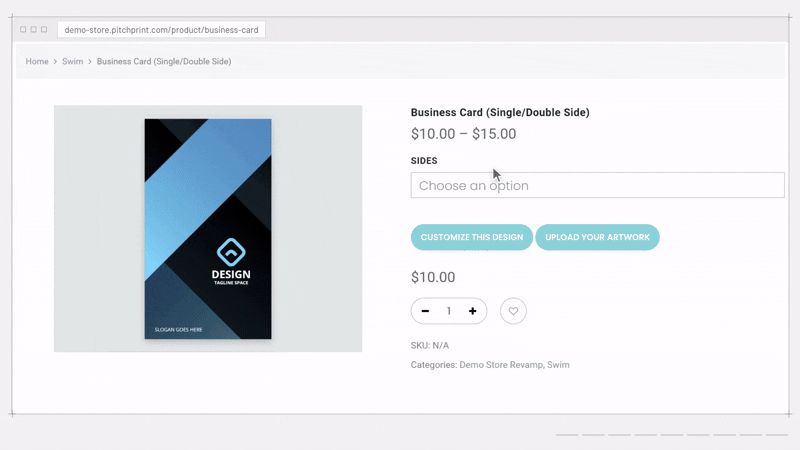Open Swim in the breadcrumb trail
This screenshot has height=450, width=800.
point(72,61)
